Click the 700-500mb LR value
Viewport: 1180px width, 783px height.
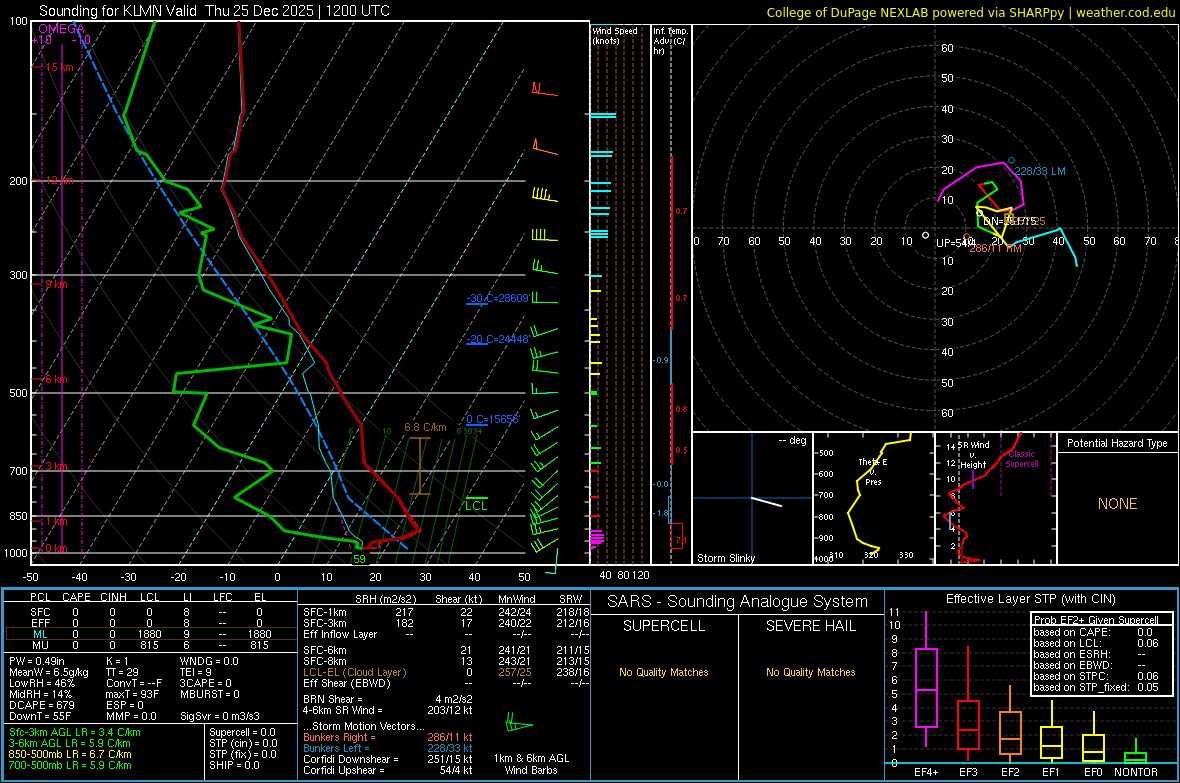[x=70, y=765]
